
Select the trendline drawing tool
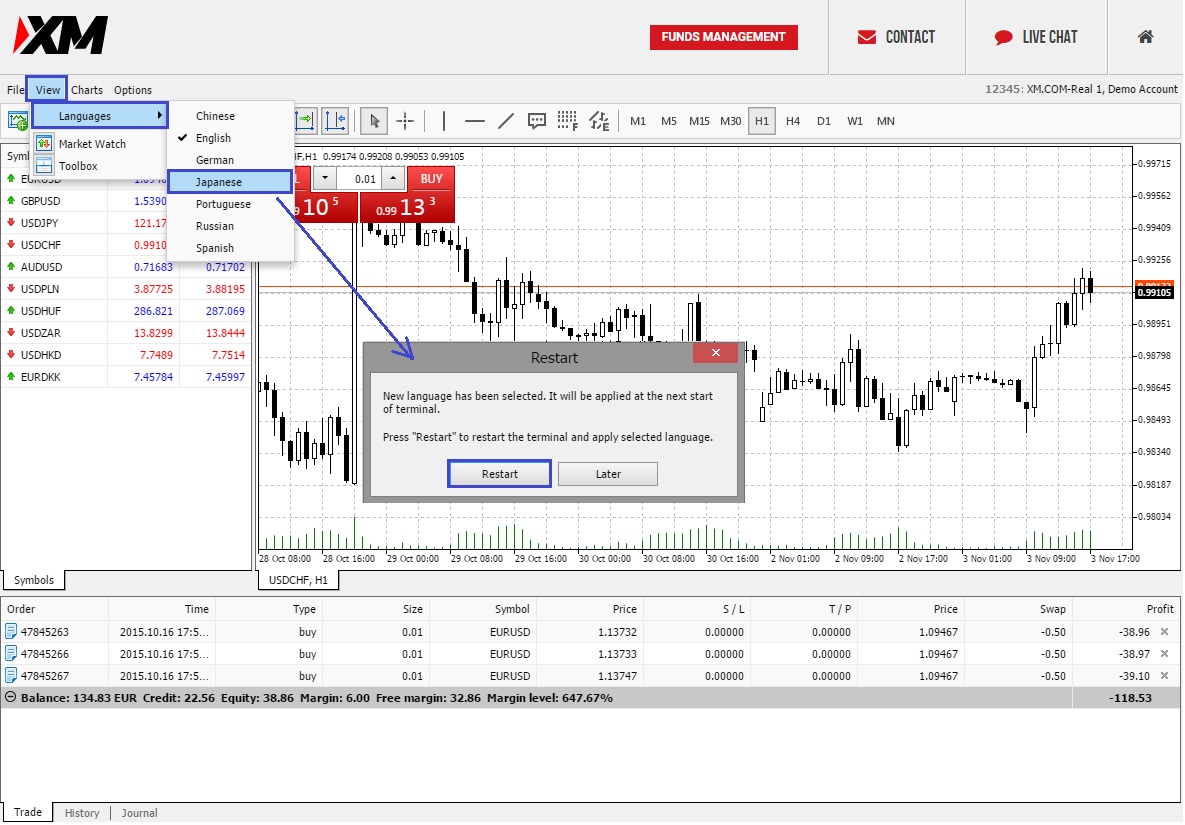tap(506, 121)
